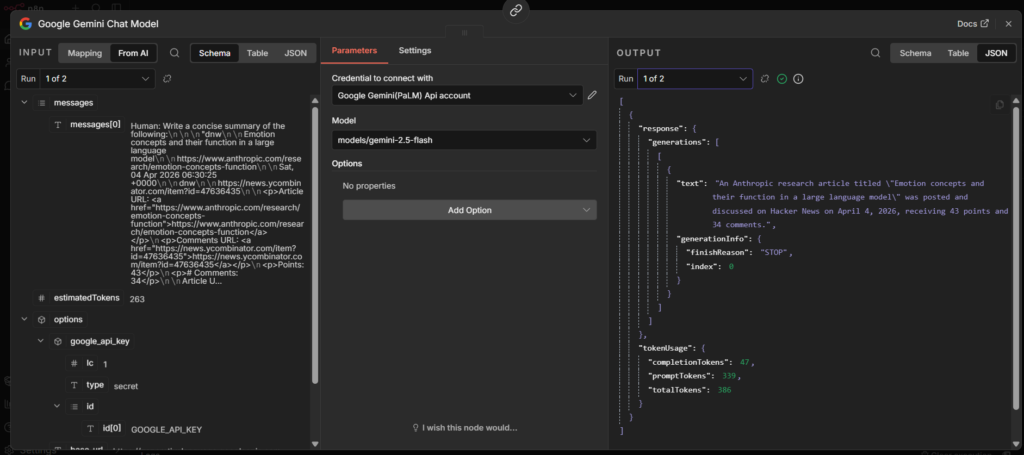Viewport: 1024px width, 455px height.
Task: Open the Google Gemini(PaLM) Api account credential dropdown
Action: coord(458,95)
